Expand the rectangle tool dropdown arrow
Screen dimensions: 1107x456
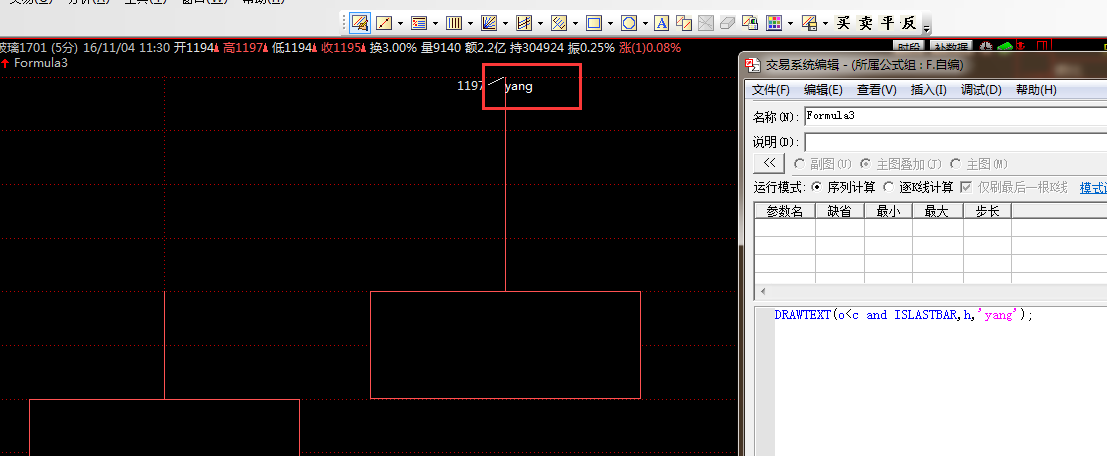pyautogui.click(x=610, y=22)
